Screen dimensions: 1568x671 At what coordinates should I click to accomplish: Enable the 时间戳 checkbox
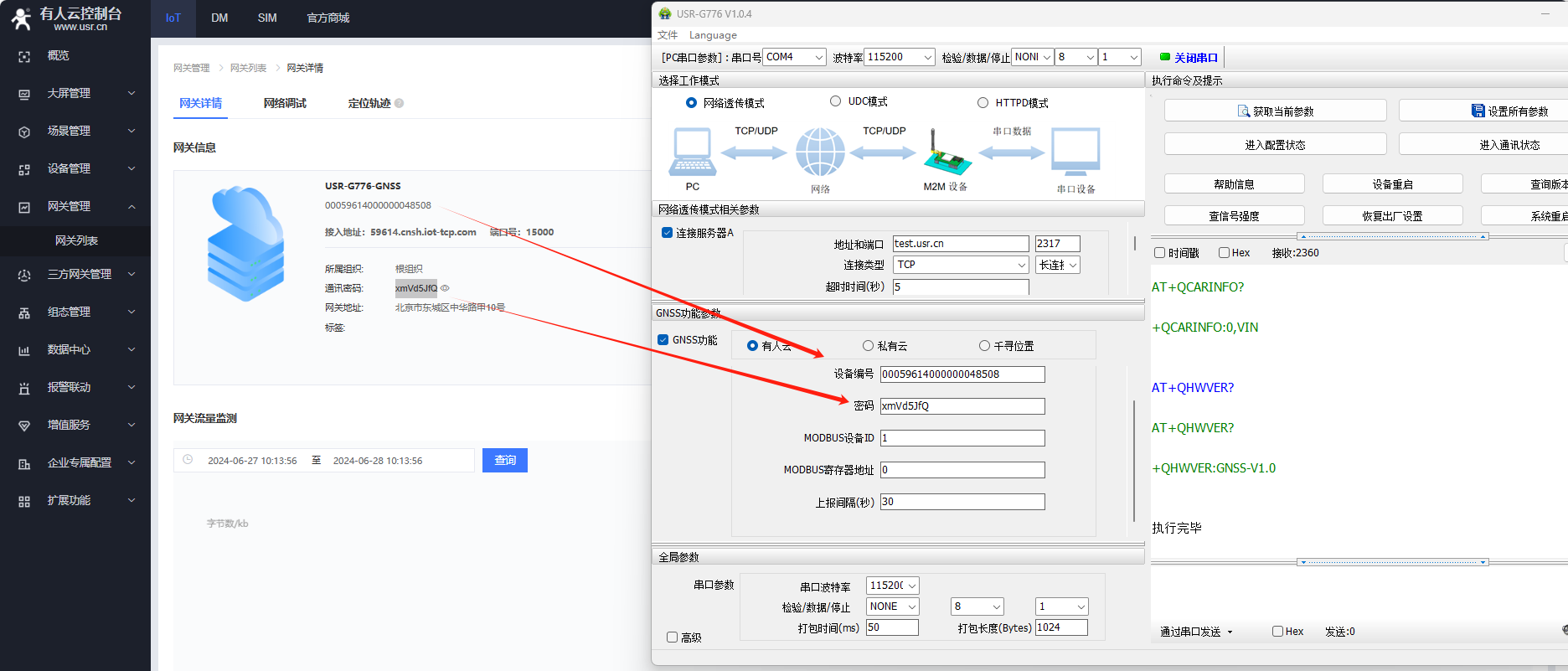coord(1160,253)
